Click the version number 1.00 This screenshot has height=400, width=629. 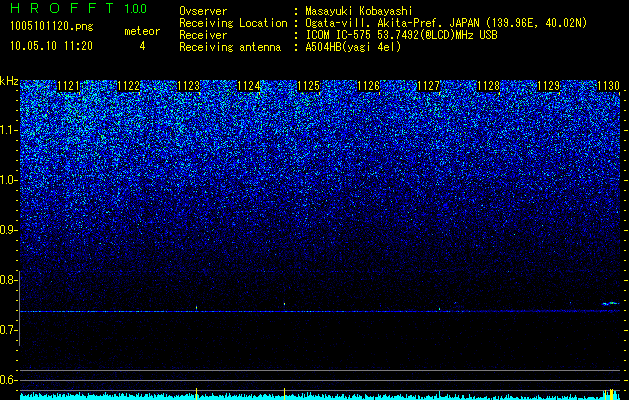click(x=136, y=9)
